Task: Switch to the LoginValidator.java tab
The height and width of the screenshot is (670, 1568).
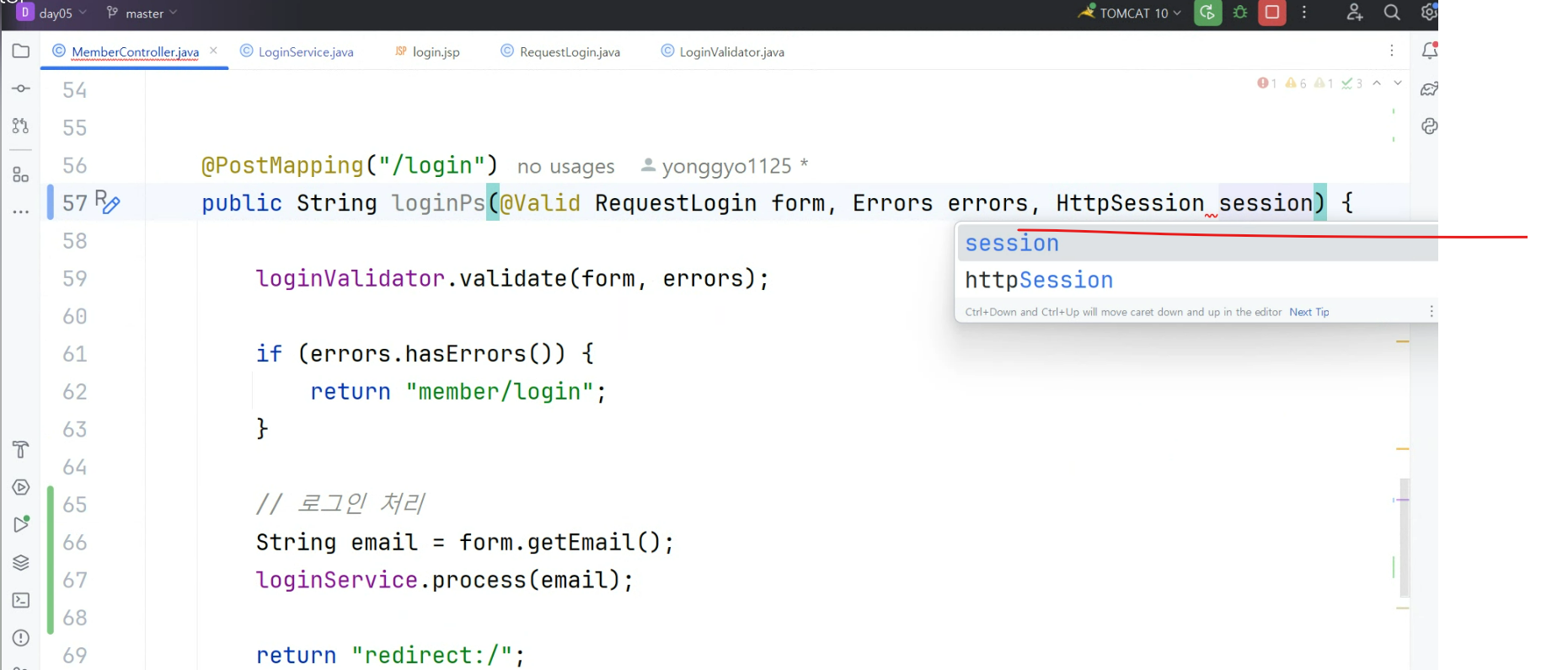Action: pyautogui.click(x=723, y=51)
